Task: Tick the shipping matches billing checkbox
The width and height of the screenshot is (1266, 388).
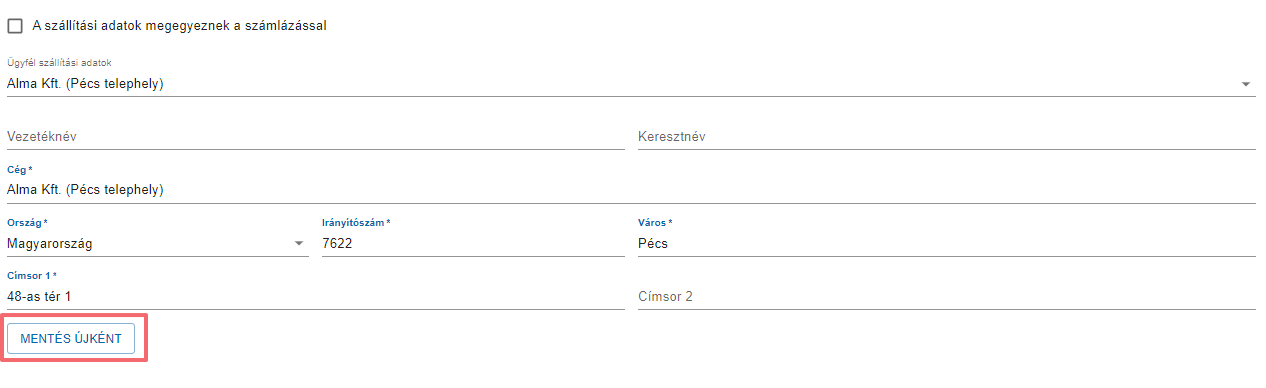Action: 15,26
